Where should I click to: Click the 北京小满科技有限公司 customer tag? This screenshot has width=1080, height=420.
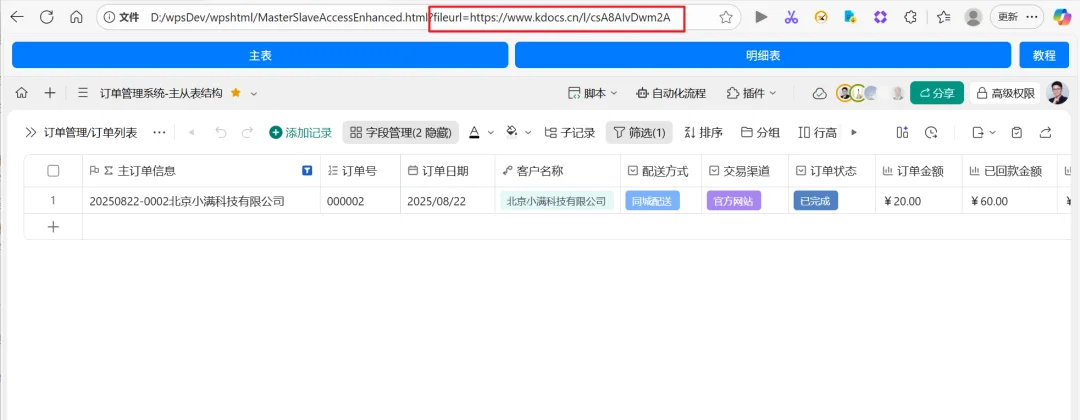(557, 201)
